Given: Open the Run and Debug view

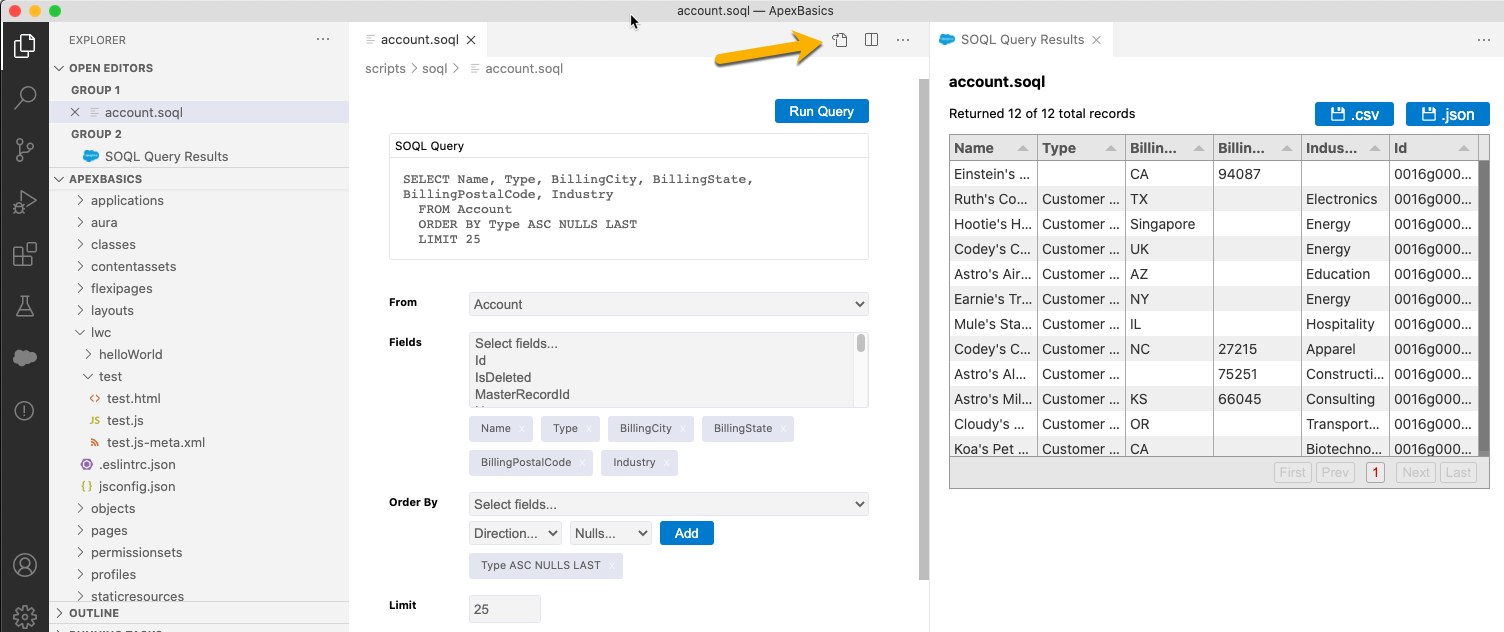Looking at the screenshot, I should point(24,202).
